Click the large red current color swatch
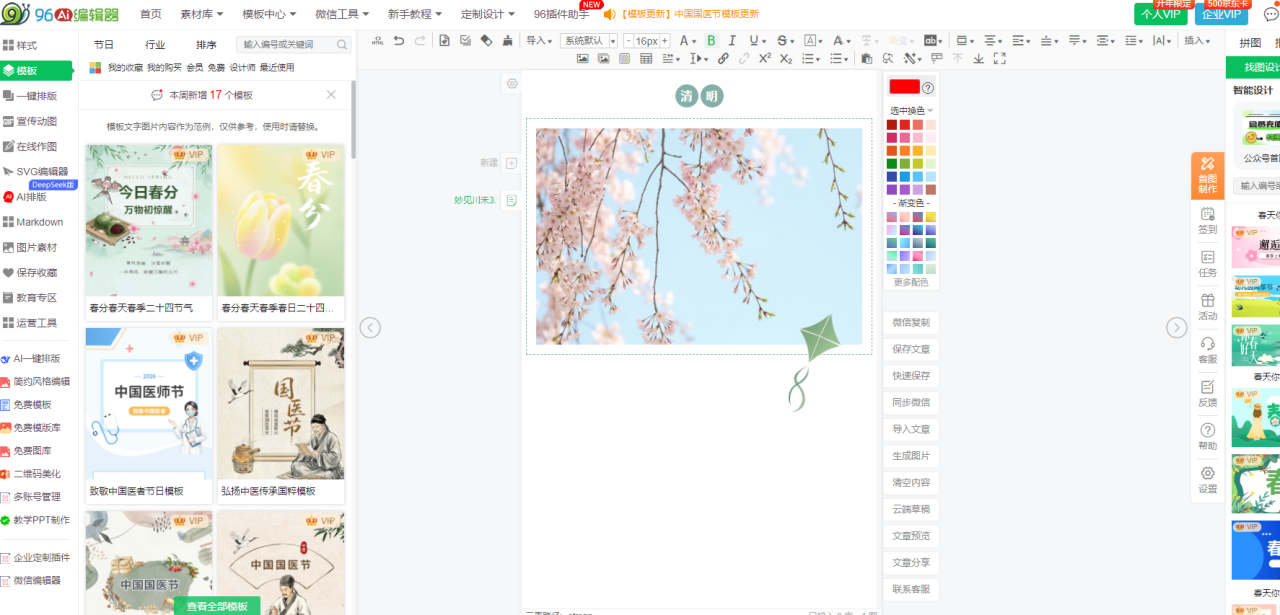Screen dimensions: 1280x615 coord(904,87)
